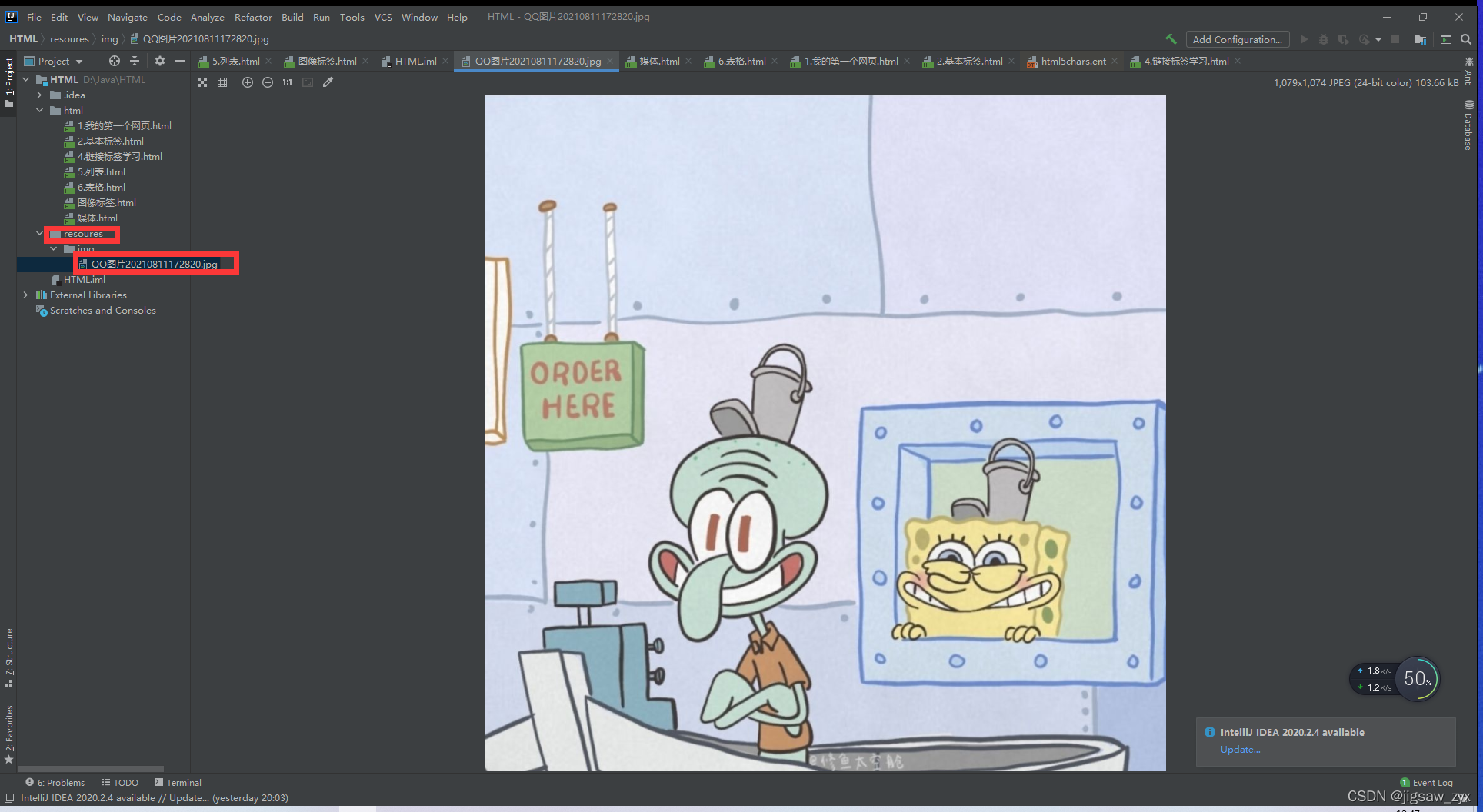This screenshot has width=1483, height=812.
Task: Toggle the pixel grid display icon
Action: pos(222,82)
